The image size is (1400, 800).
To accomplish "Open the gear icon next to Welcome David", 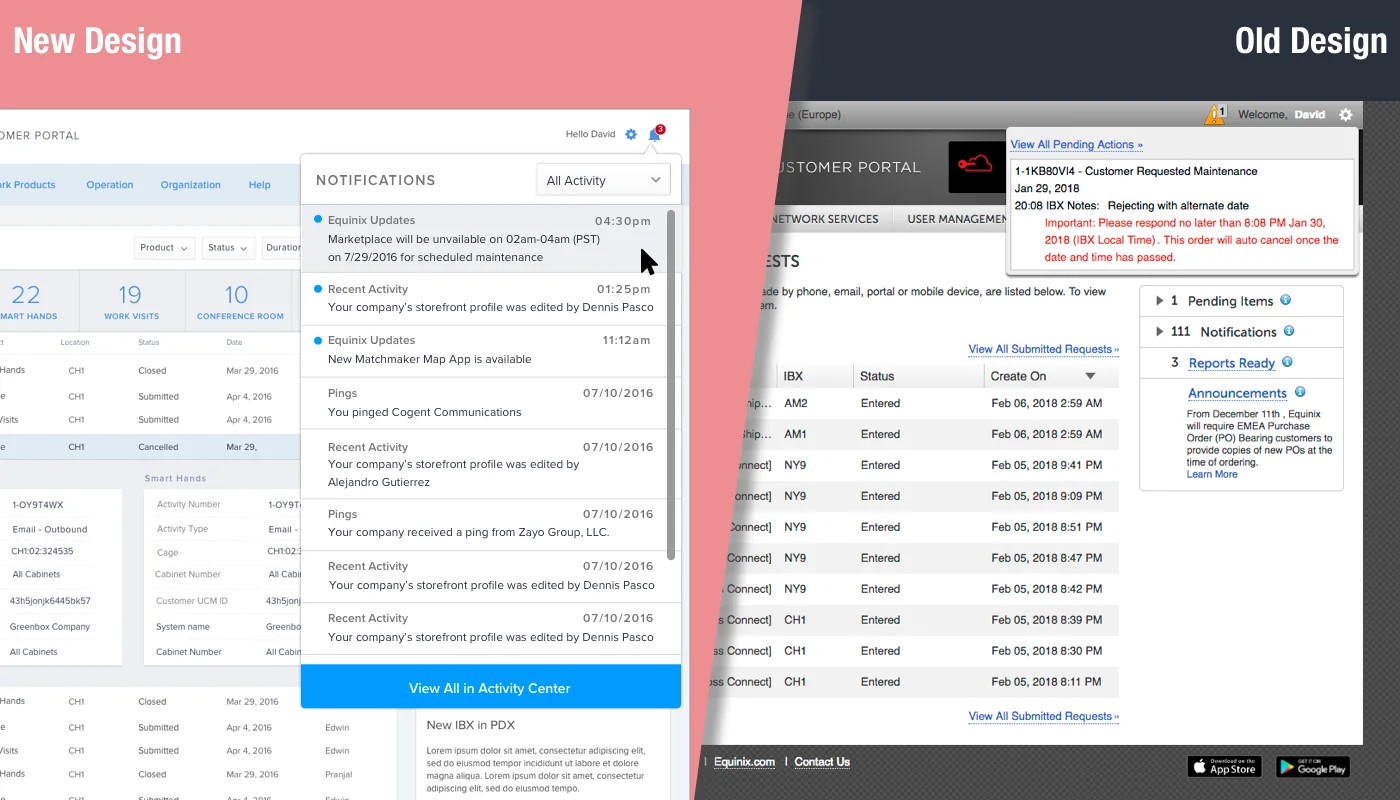I will tap(1346, 115).
